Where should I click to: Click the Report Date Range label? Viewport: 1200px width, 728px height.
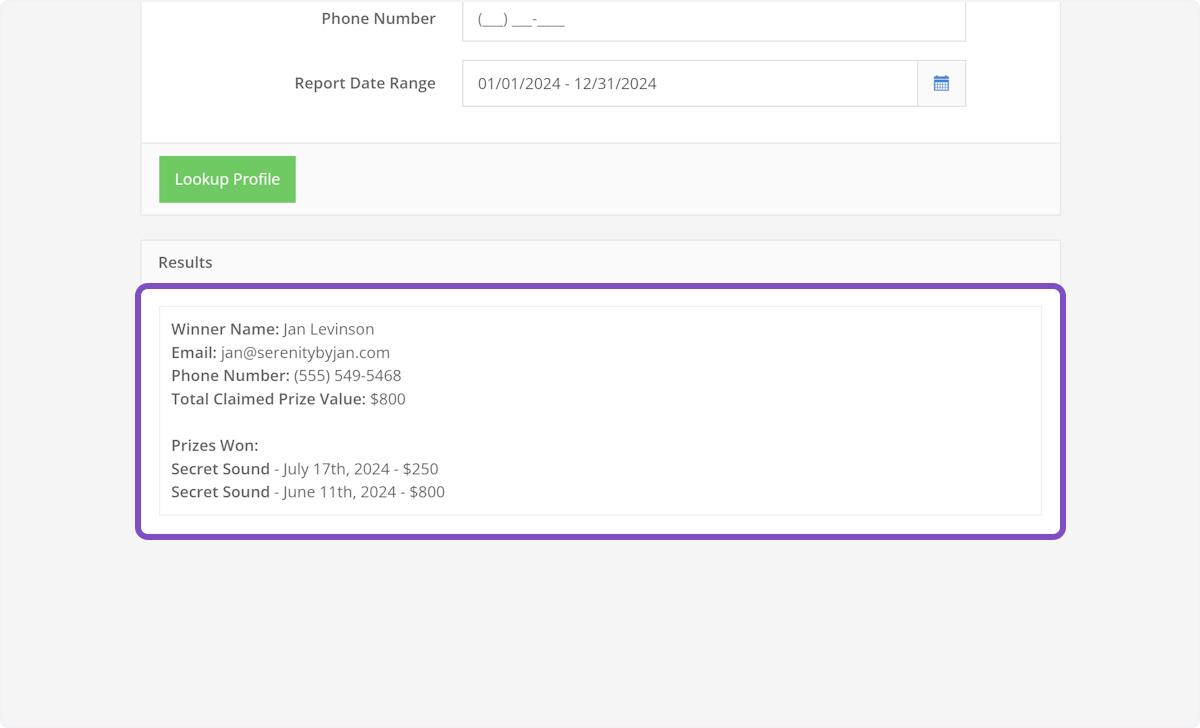point(365,84)
